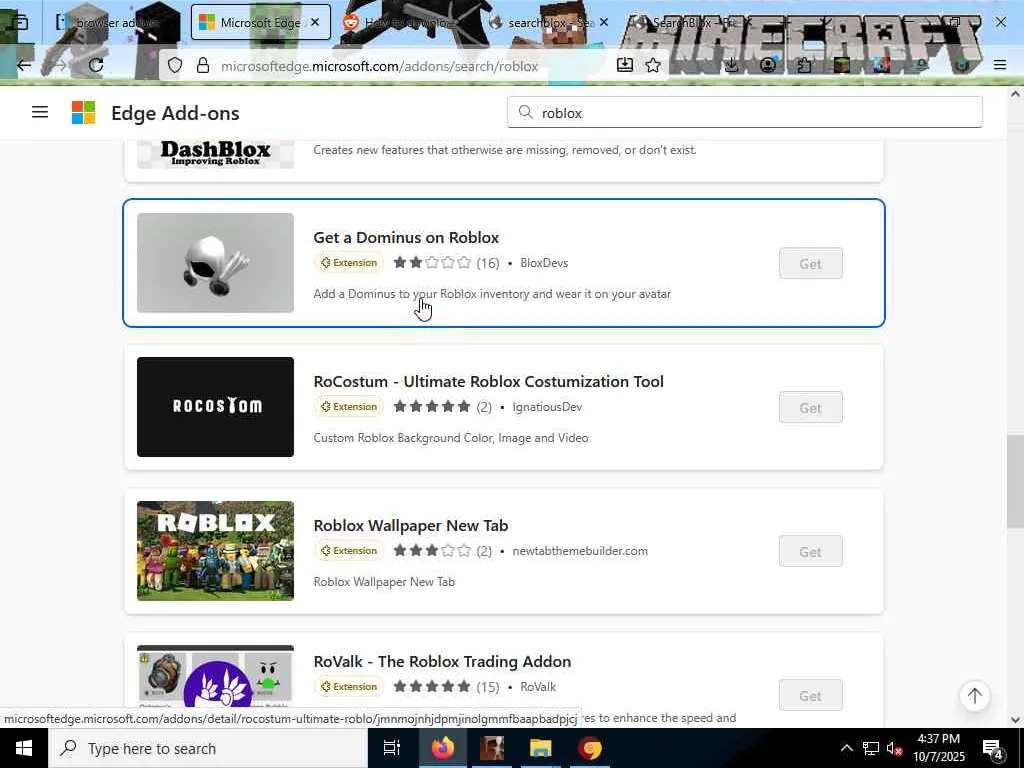1024x768 pixels.
Task: Get the 'Get a Dominus on Roblox' extension
Action: [x=810, y=264]
